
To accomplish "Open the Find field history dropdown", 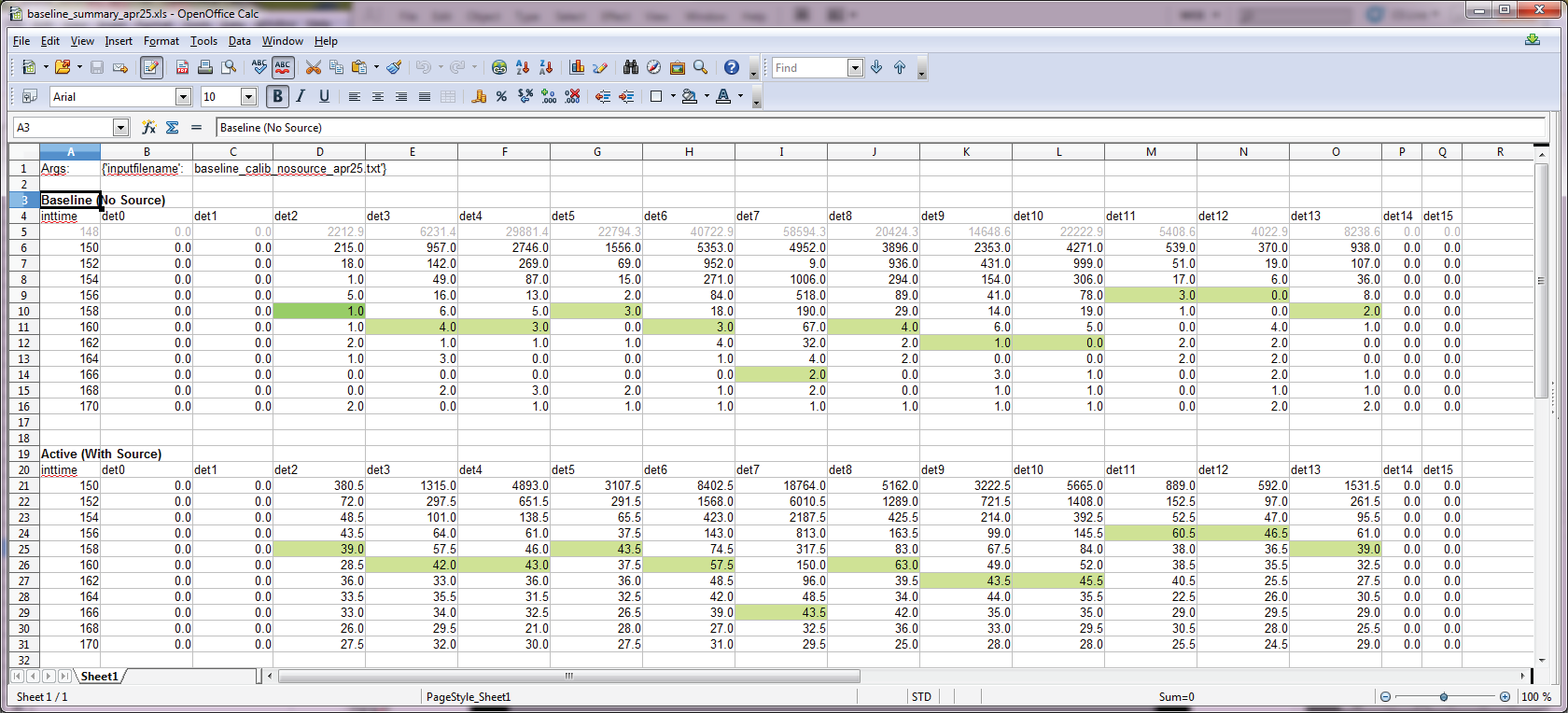I will point(855,67).
